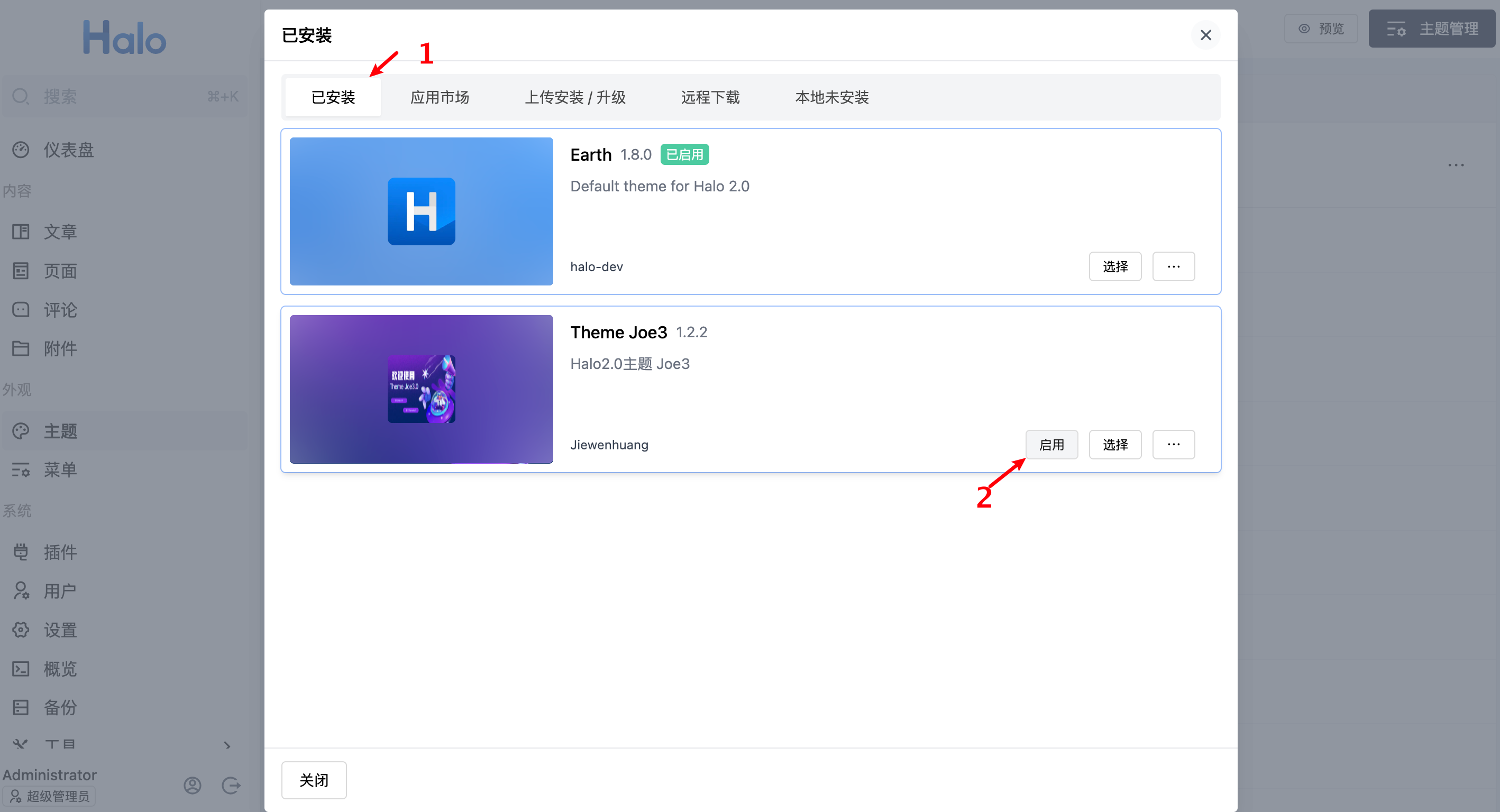The height and width of the screenshot is (812, 1500).
Task: Click the 预览 preview button
Action: (x=1321, y=29)
